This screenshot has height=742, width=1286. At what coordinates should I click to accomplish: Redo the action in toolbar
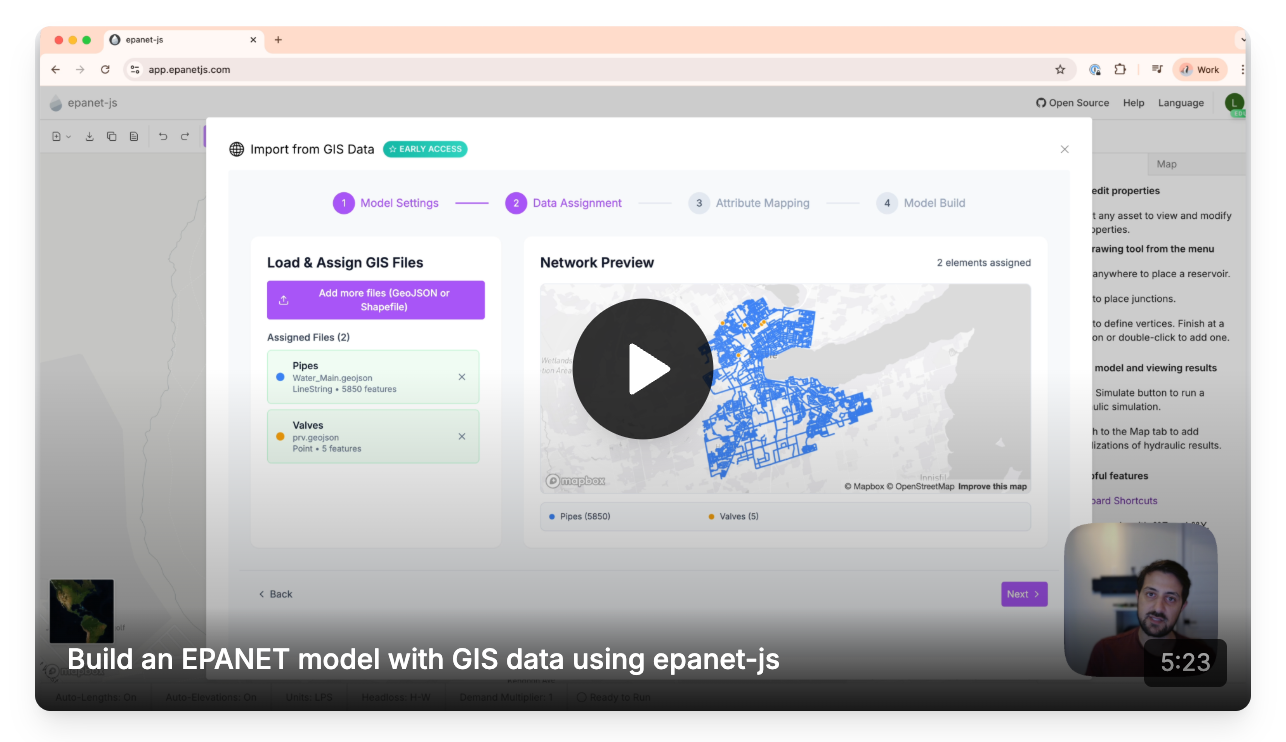tap(185, 137)
